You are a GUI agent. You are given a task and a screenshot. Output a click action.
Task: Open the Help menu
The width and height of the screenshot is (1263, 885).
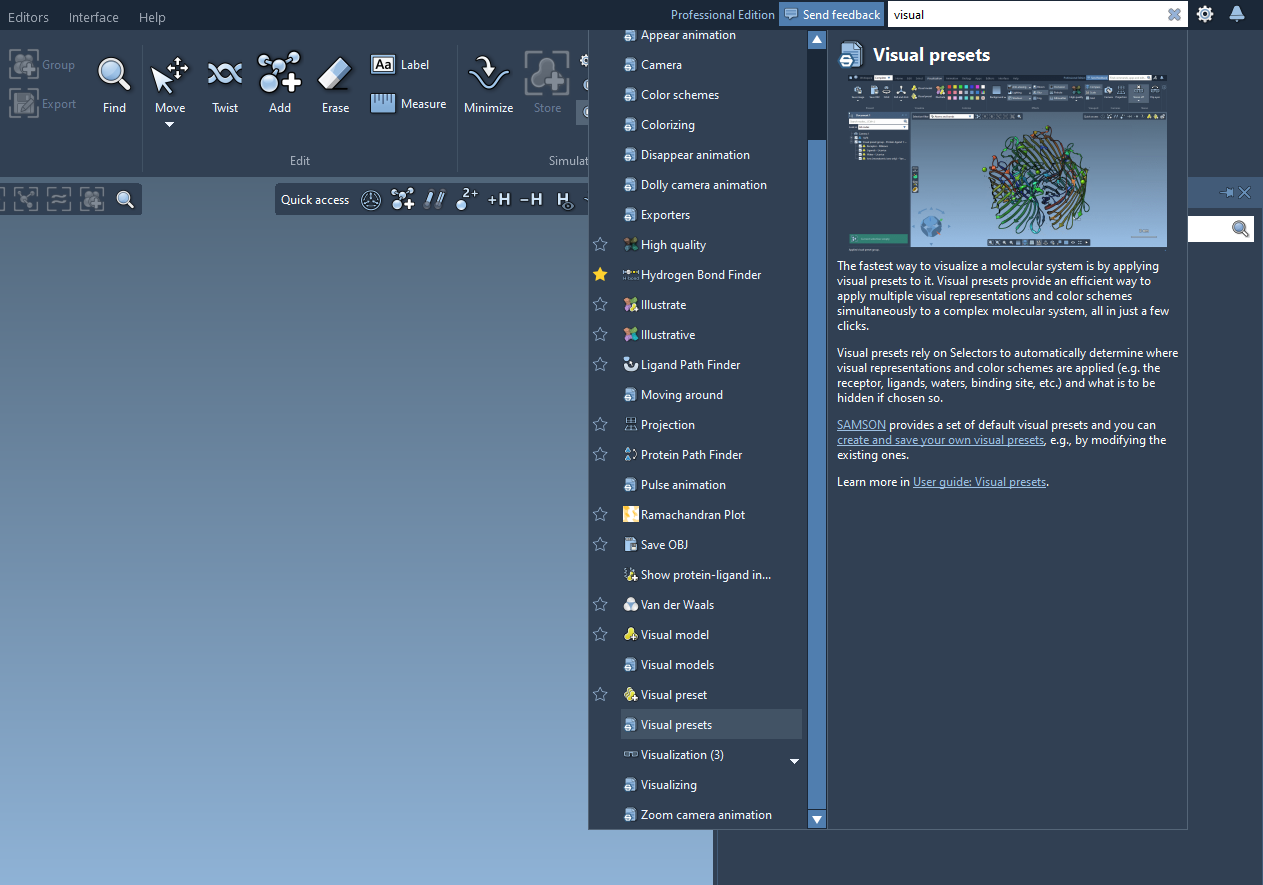click(152, 17)
